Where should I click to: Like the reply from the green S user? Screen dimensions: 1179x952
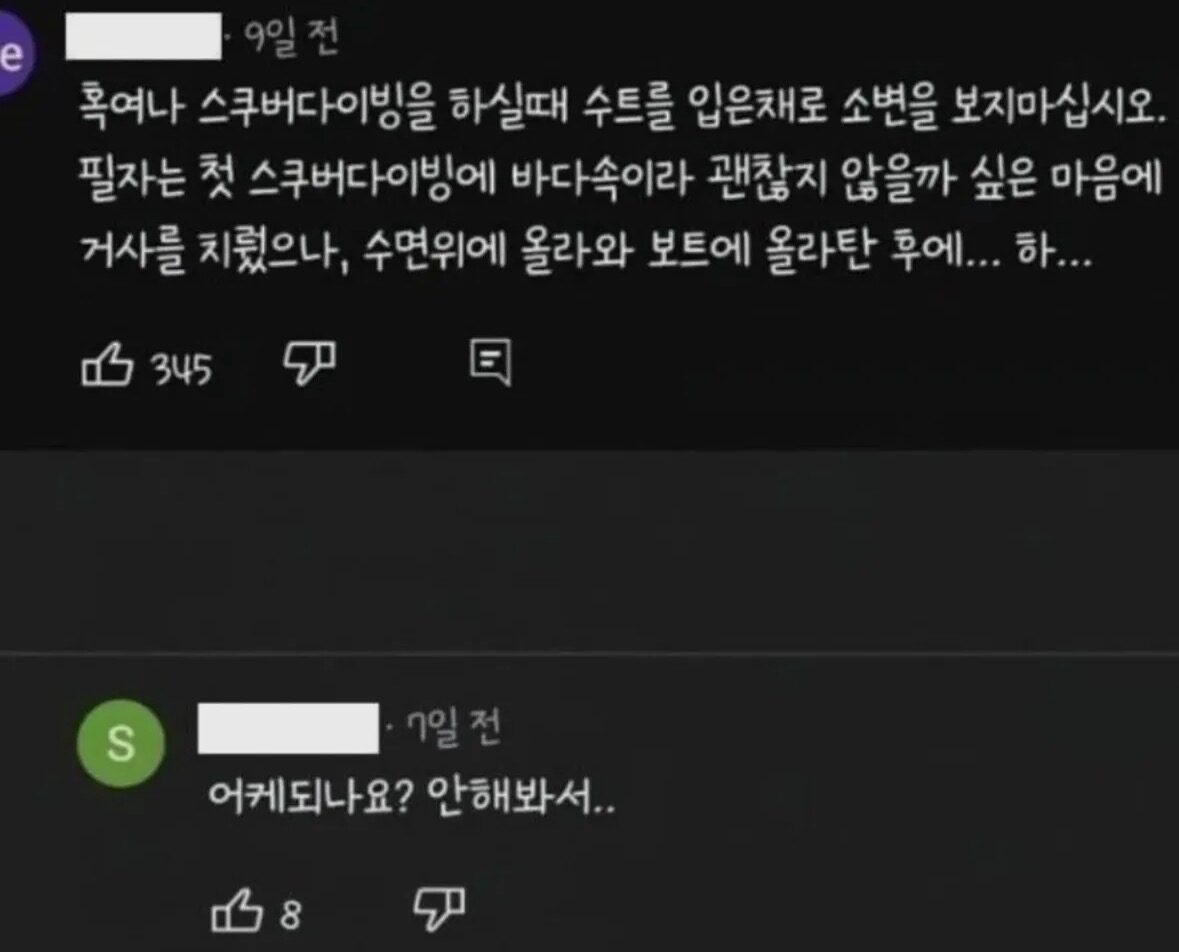(236, 910)
